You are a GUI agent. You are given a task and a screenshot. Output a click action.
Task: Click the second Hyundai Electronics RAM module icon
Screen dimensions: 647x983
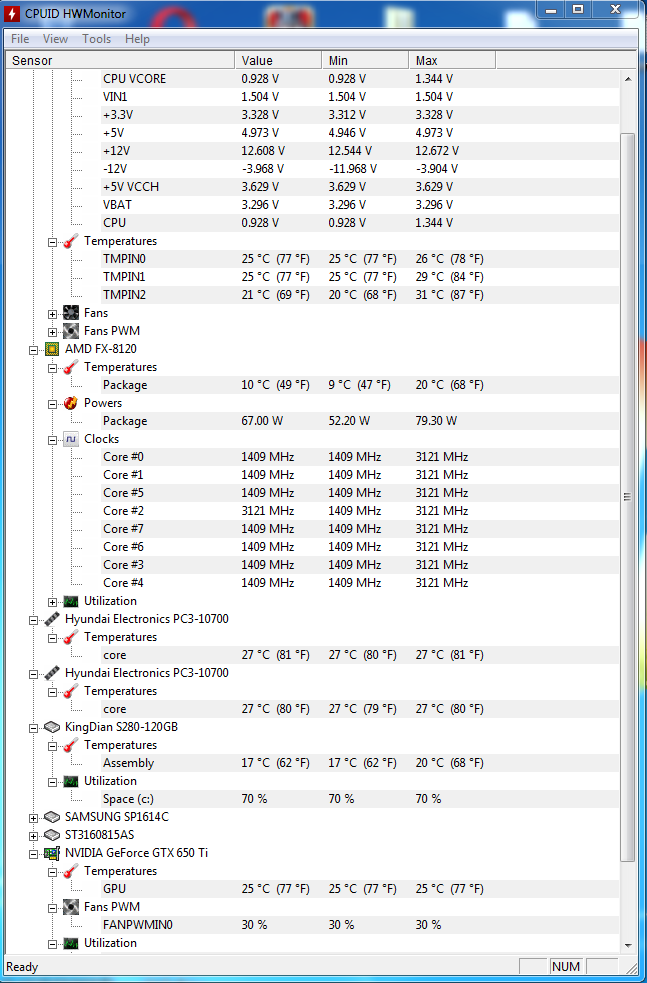click(x=52, y=673)
